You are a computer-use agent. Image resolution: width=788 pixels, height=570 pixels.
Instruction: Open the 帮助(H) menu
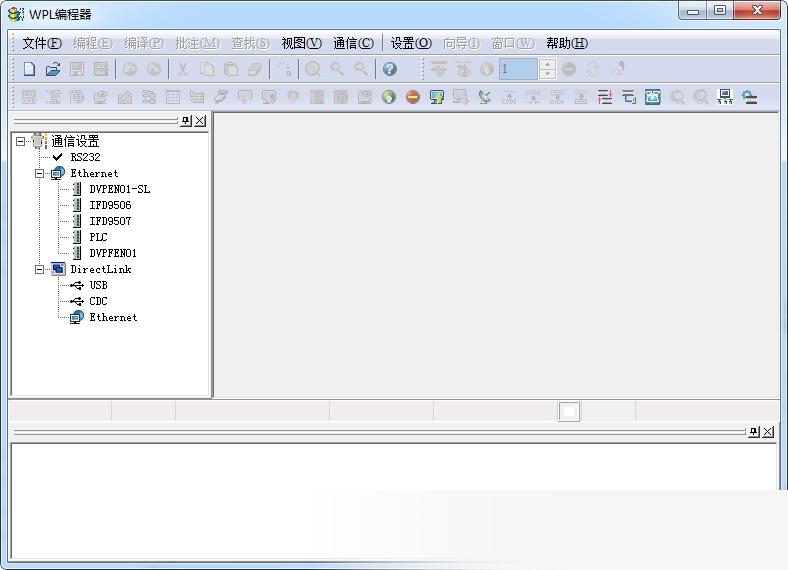click(567, 43)
